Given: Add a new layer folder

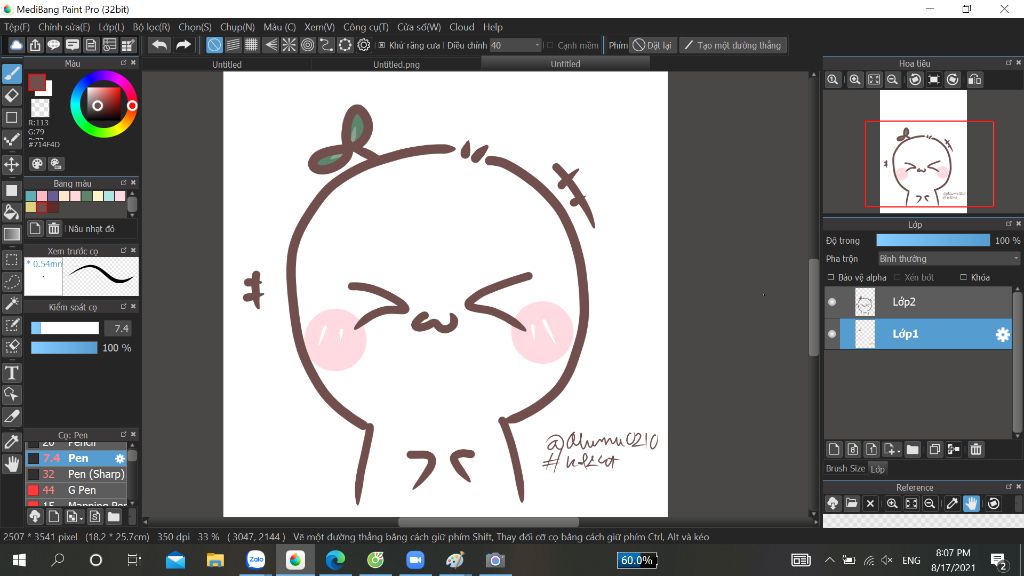Looking at the screenshot, I should 913,449.
